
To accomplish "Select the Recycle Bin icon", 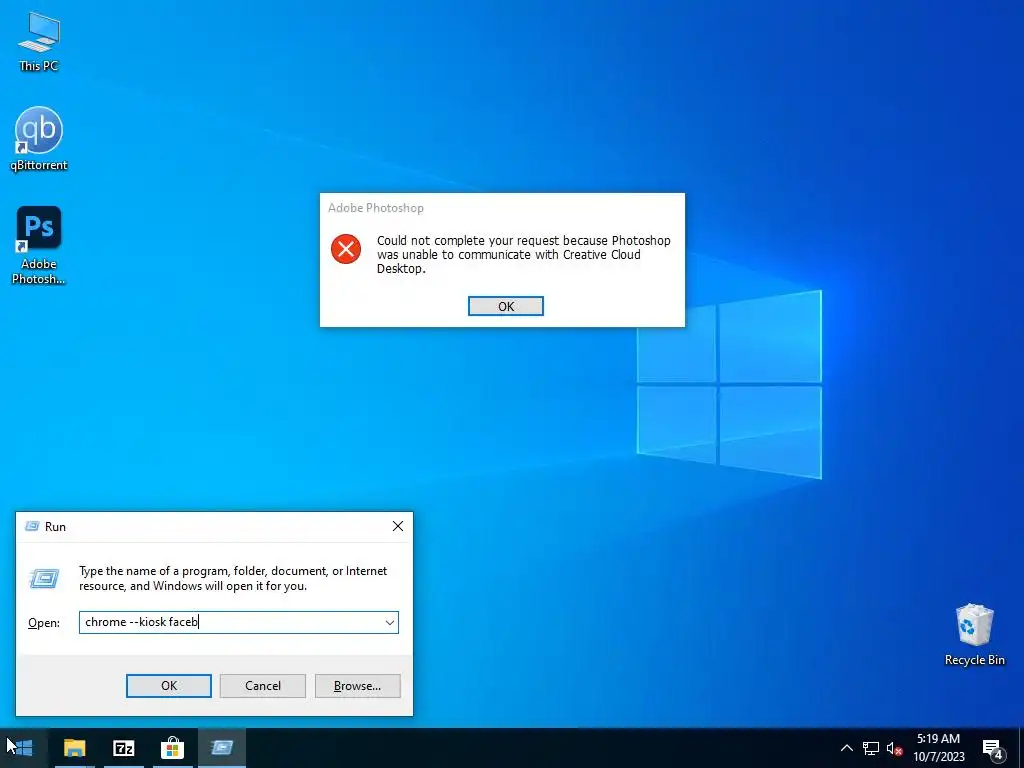I will coord(974,634).
